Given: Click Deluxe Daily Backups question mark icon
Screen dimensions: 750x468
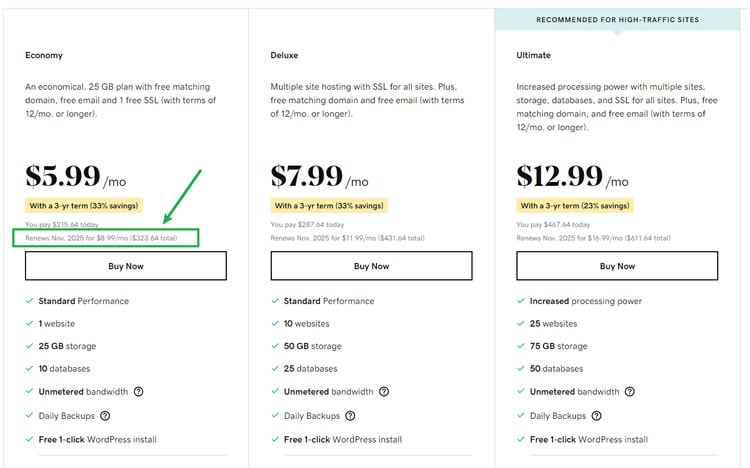Looking at the screenshot, I should 350,416.
